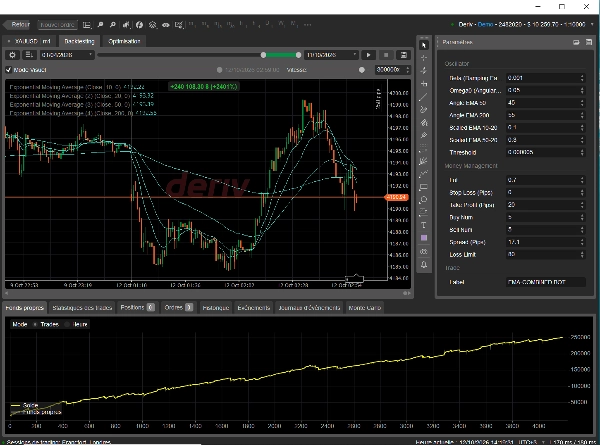Image resolution: width=600 pixels, height=445 pixels.
Task: Click the Vitesse speed slider handle
Action: 362,70
